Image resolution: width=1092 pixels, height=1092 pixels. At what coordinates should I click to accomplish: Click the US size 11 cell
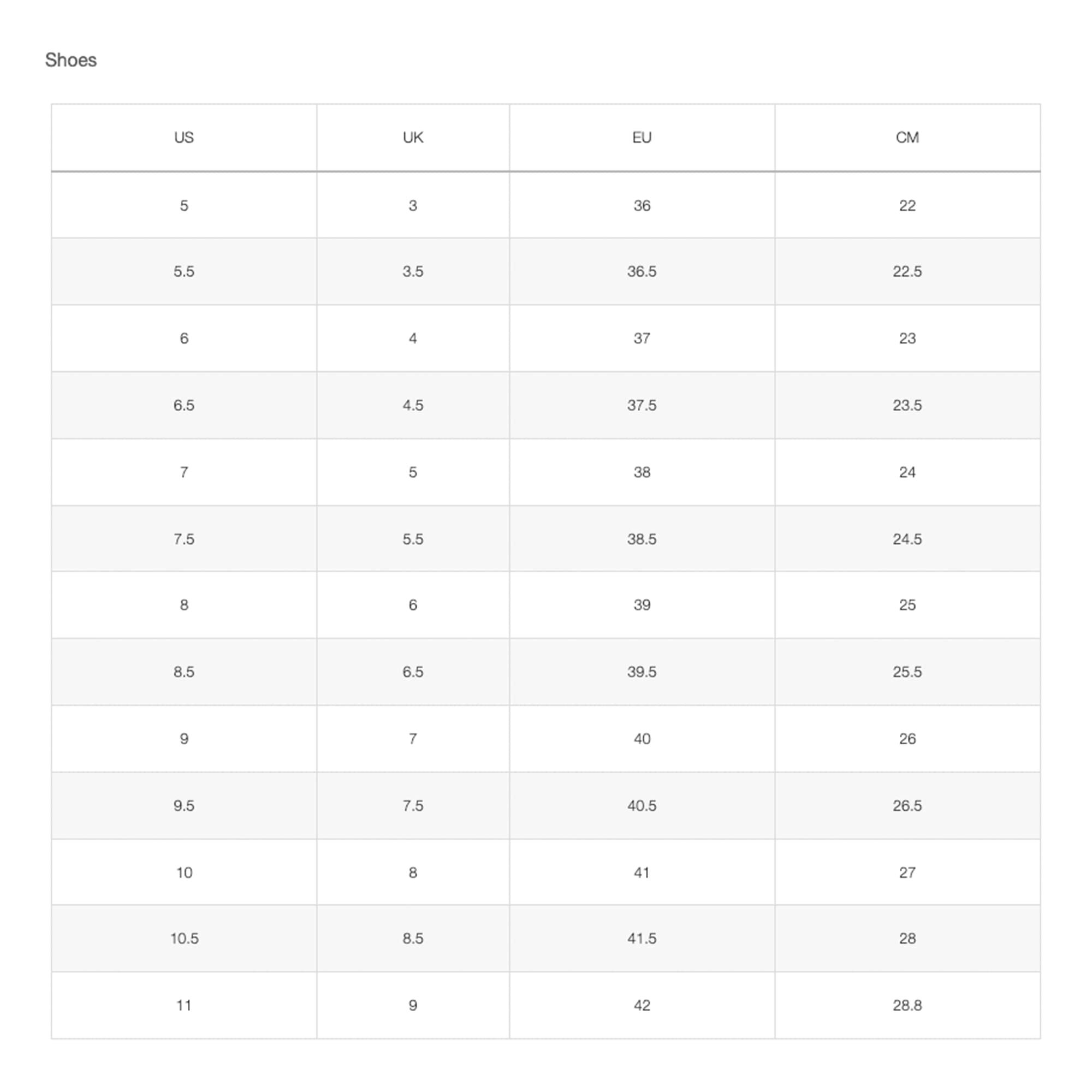(183, 1006)
